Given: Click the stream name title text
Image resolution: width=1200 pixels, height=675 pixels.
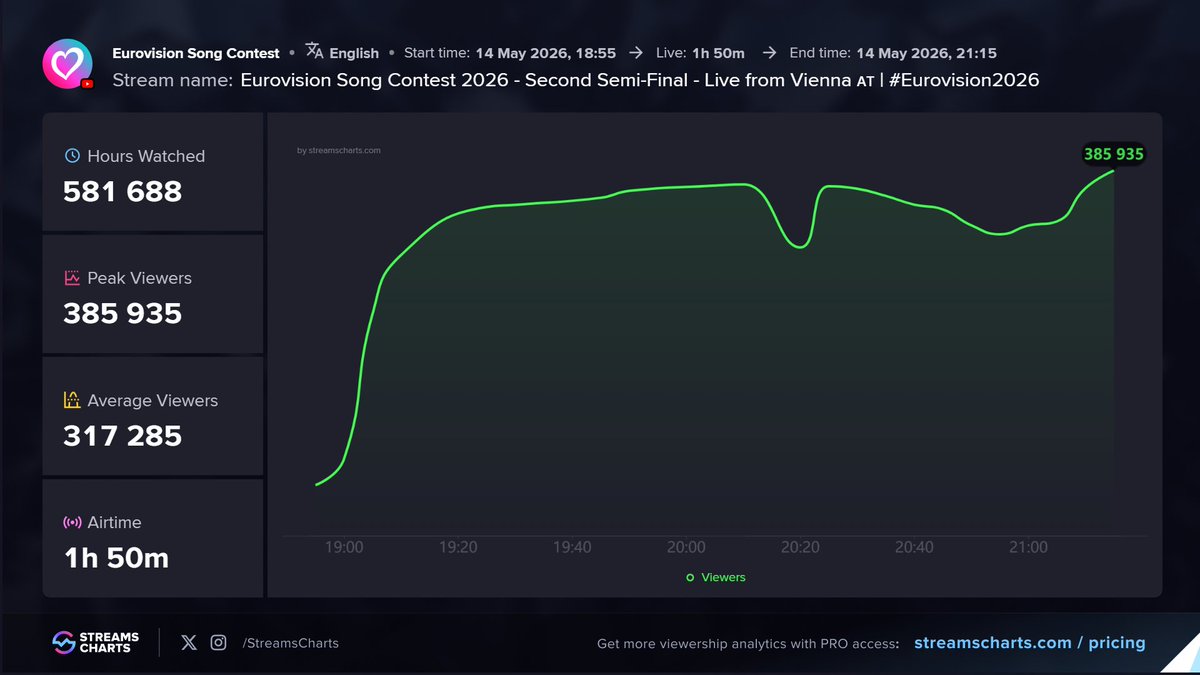Looking at the screenshot, I should point(640,80).
